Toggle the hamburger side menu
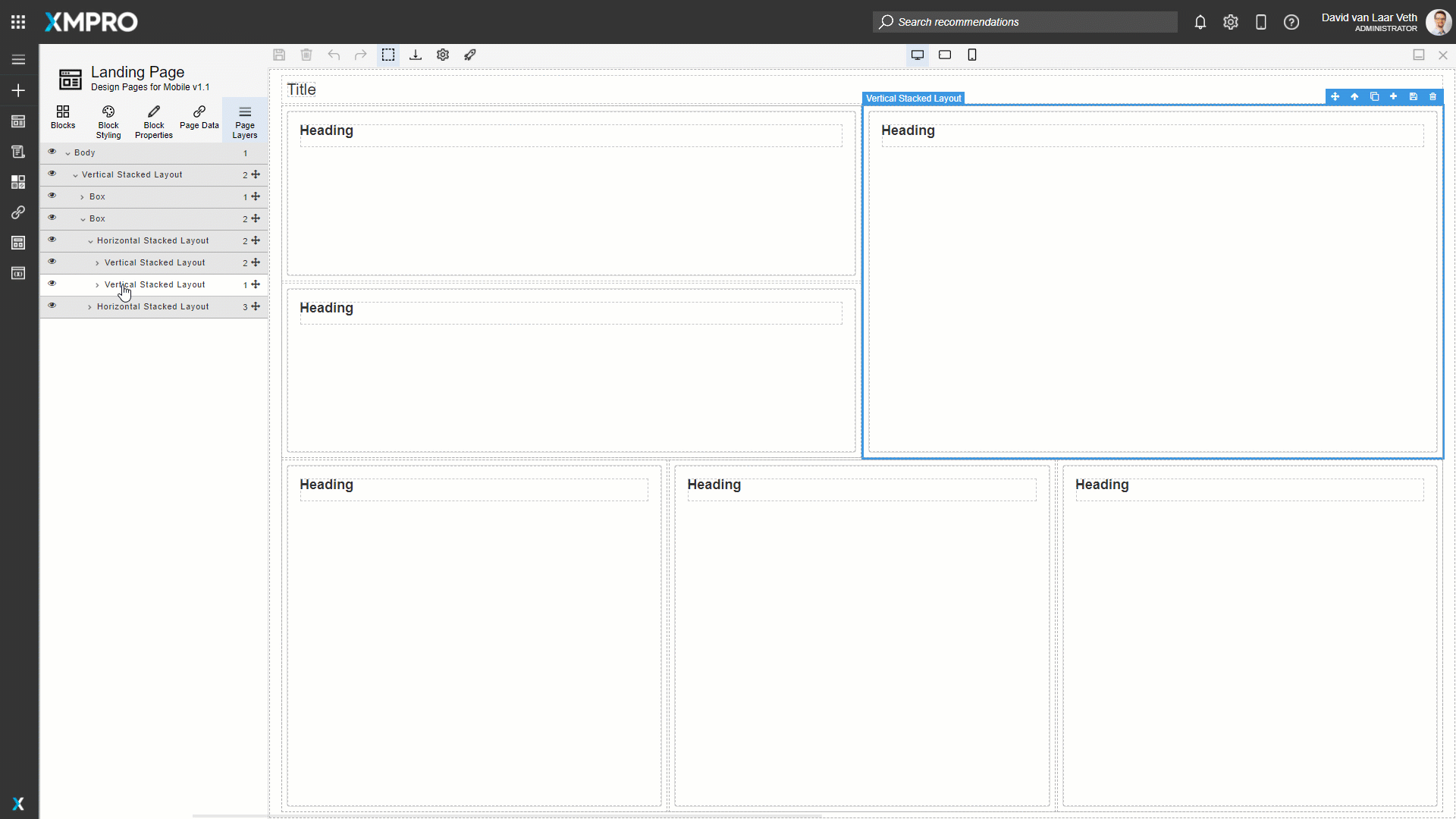 pos(18,59)
